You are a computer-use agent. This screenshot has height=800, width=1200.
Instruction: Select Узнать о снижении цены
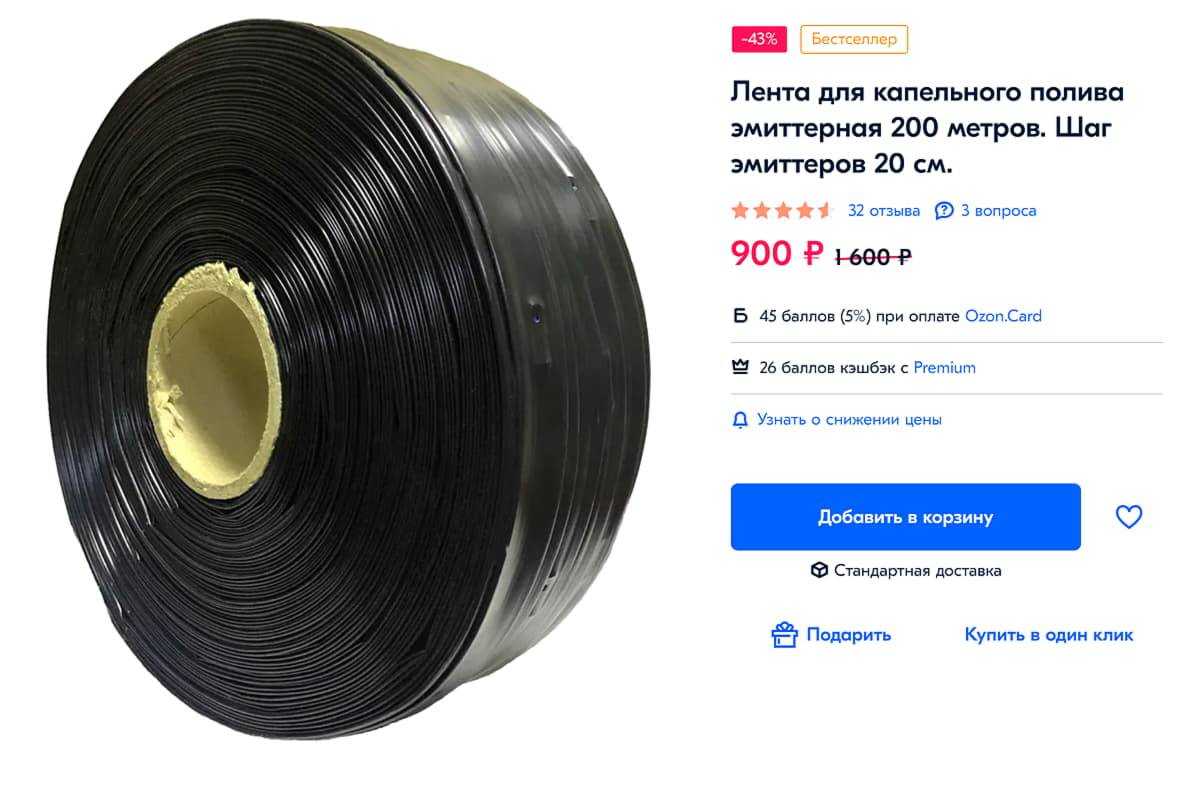pos(849,420)
